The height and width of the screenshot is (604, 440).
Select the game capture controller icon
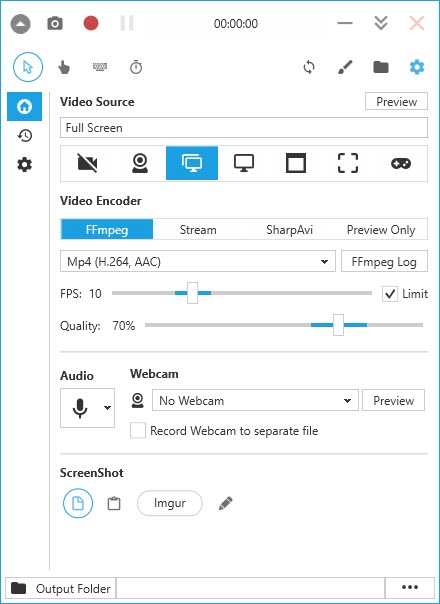pos(401,163)
